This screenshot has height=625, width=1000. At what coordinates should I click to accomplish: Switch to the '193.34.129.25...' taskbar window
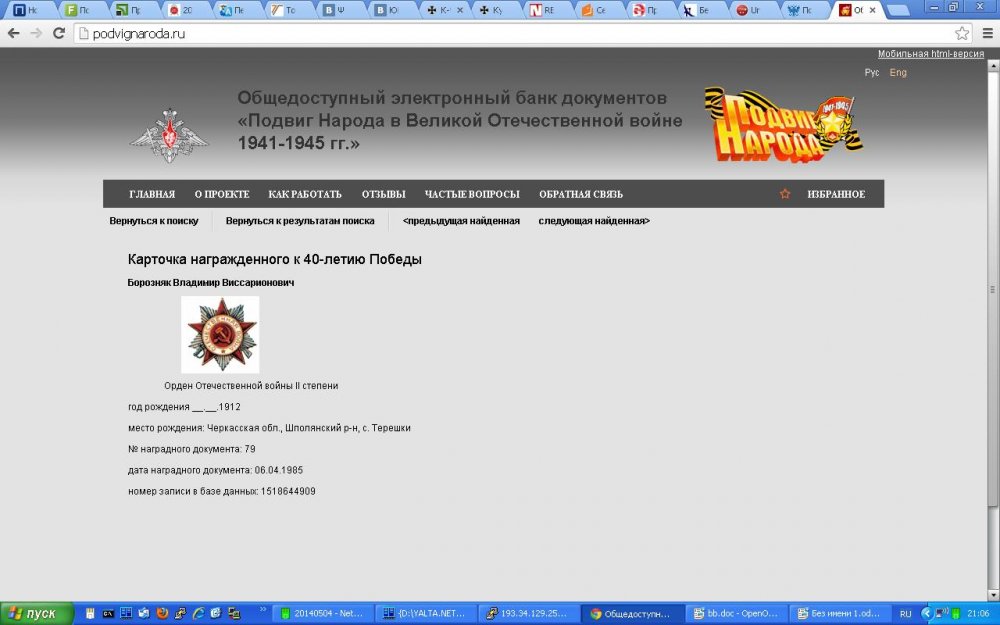click(x=529, y=614)
